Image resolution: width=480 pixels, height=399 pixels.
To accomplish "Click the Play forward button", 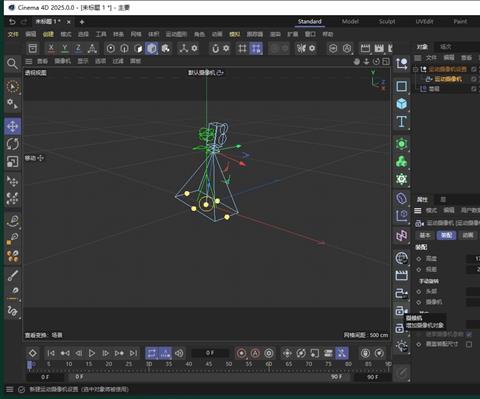I will 92,353.
